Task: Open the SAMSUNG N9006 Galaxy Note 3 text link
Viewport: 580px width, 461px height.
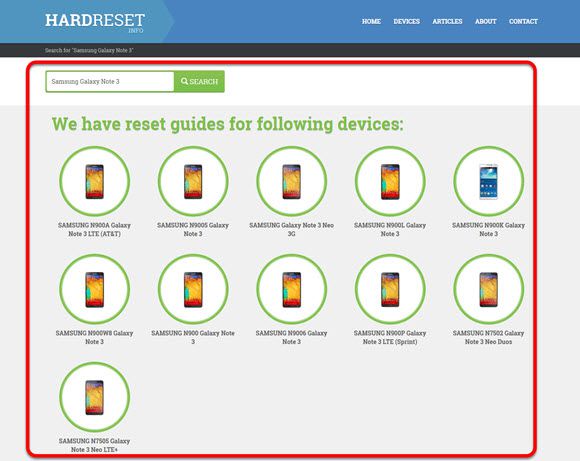Action: (291, 337)
